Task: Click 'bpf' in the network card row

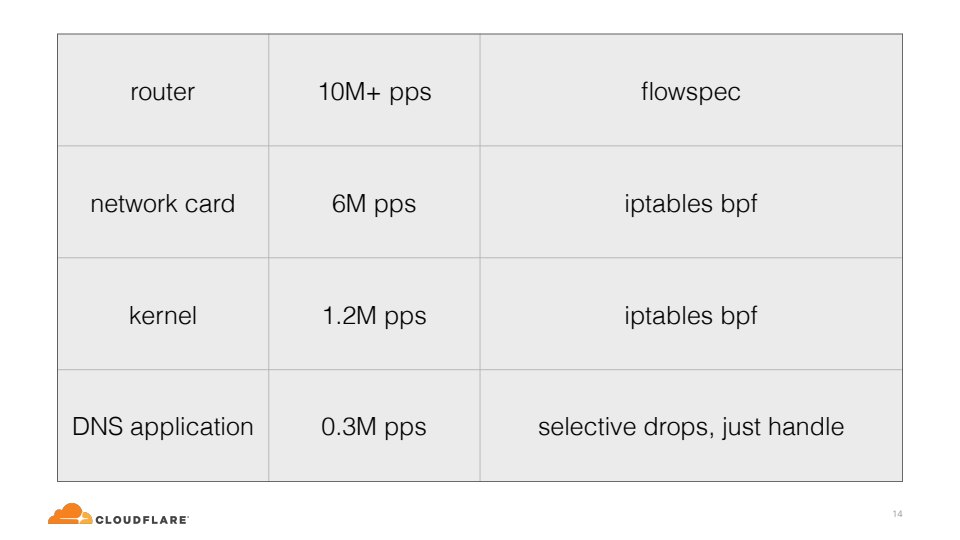Action: pyautogui.click(x=739, y=205)
